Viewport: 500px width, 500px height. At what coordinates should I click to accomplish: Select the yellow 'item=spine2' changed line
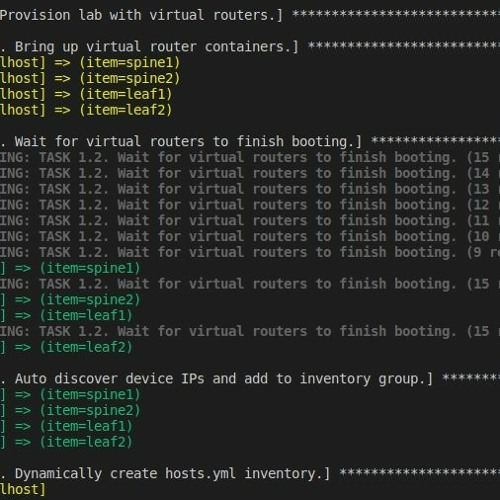click(x=90, y=79)
